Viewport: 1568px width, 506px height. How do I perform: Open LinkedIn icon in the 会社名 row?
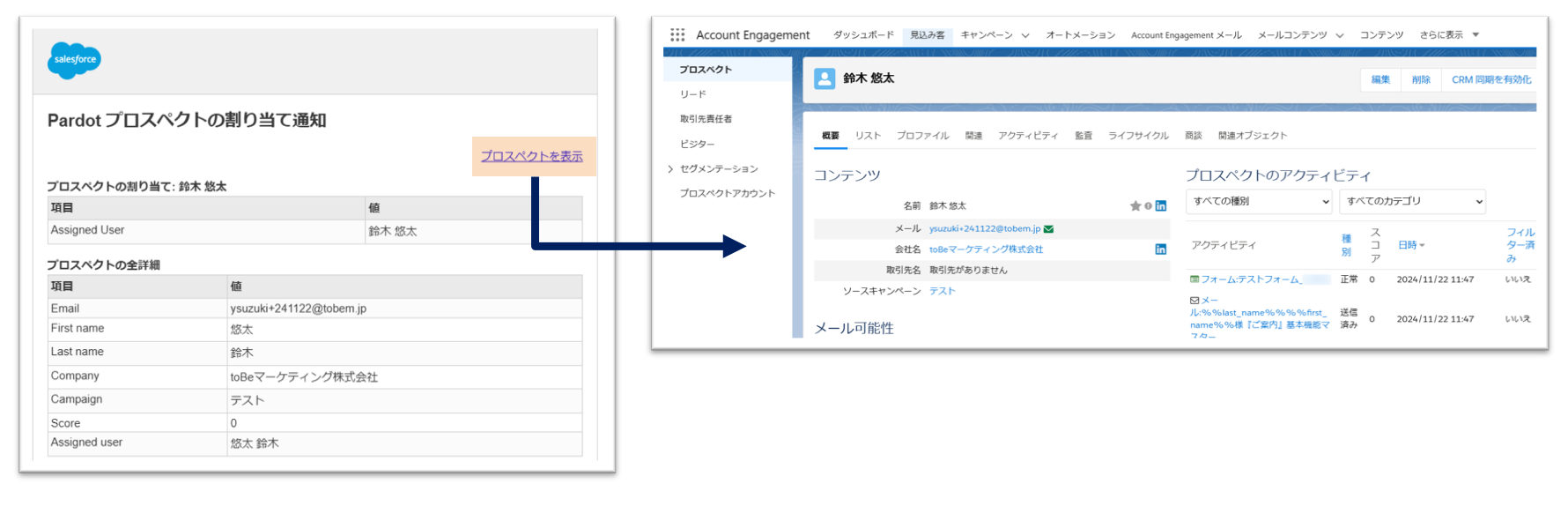1161,249
